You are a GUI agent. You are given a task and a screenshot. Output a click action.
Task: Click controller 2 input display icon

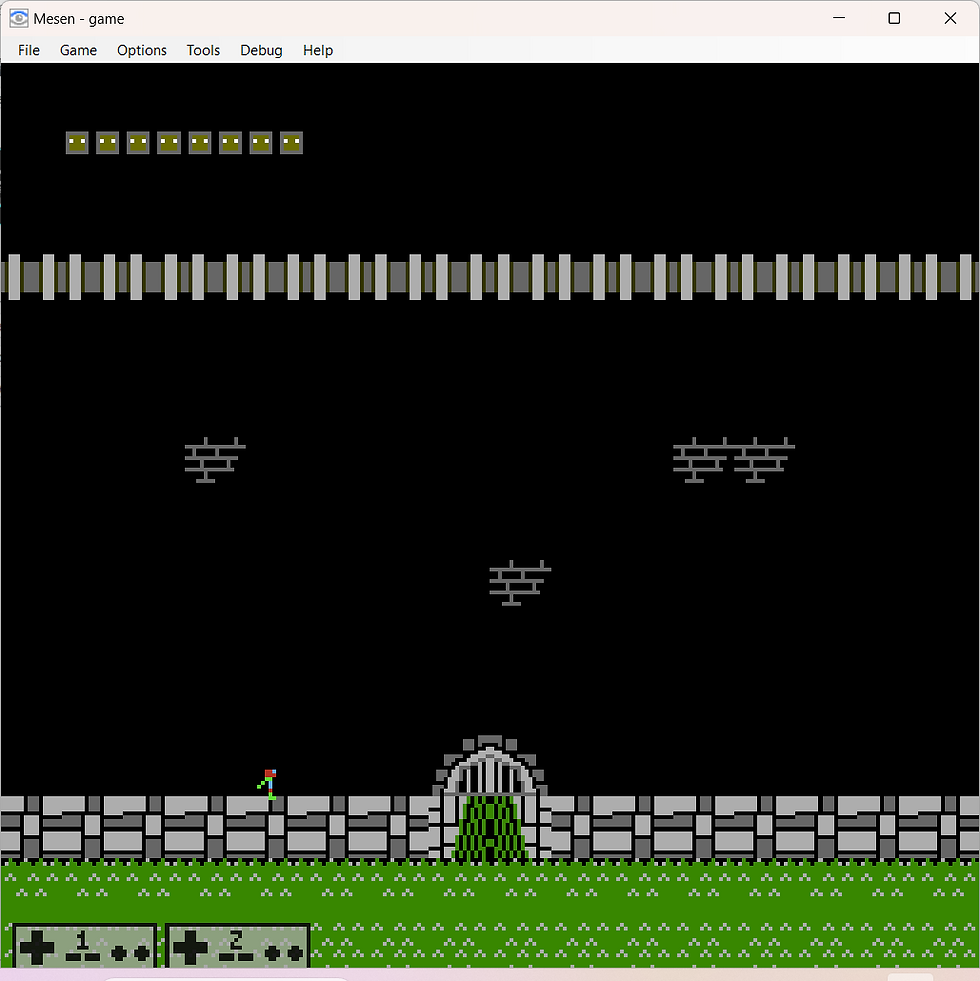238,945
